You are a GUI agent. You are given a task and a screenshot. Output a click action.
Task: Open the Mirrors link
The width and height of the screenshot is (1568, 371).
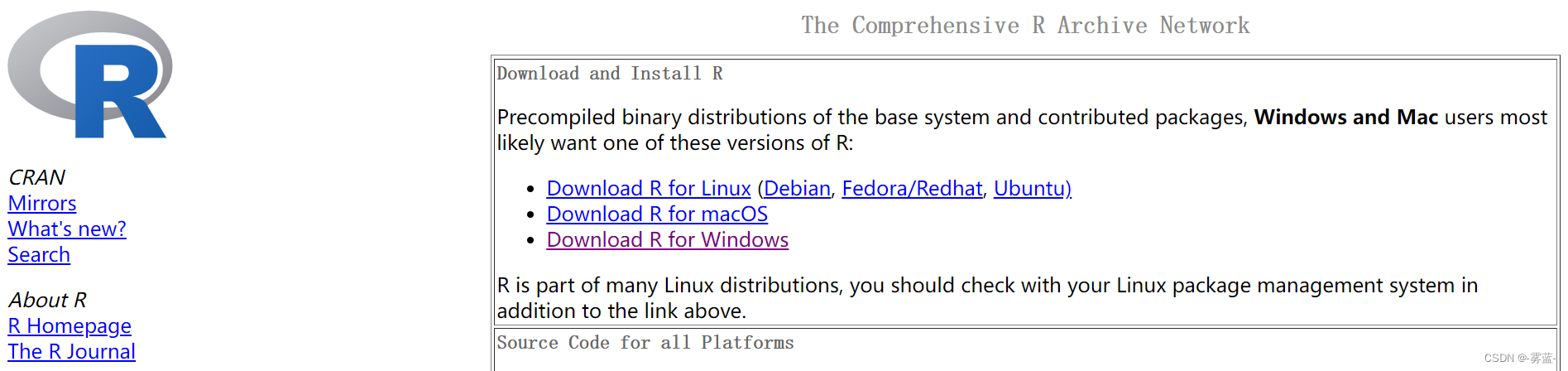pos(42,203)
